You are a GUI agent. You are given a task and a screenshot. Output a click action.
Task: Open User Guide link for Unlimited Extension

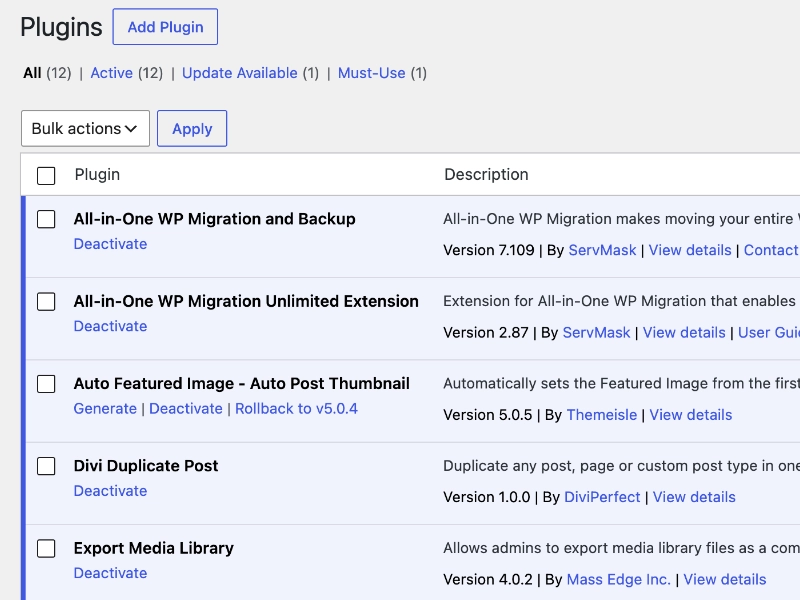click(769, 333)
